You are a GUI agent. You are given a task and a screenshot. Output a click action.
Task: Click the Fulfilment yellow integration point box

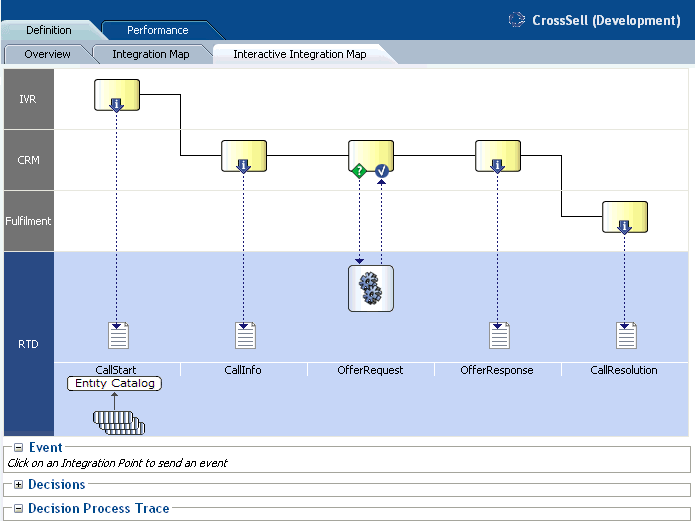pyautogui.click(x=625, y=217)
